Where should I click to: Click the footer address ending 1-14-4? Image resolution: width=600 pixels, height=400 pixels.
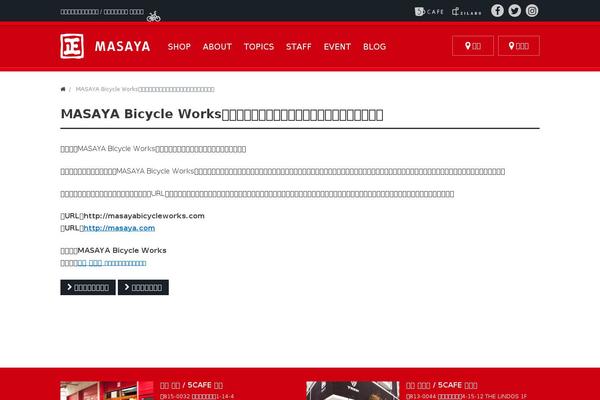pos(197,397)
